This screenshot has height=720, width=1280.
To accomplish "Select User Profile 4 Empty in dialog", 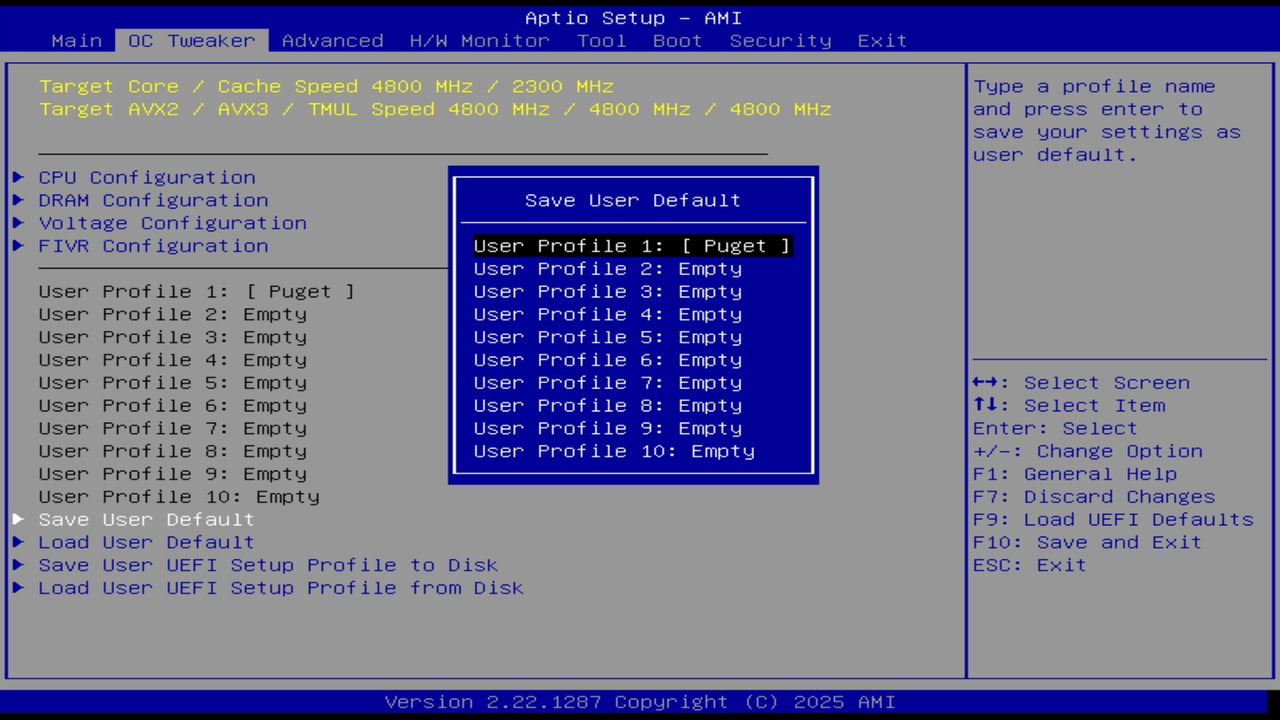I will pos(608,315).
